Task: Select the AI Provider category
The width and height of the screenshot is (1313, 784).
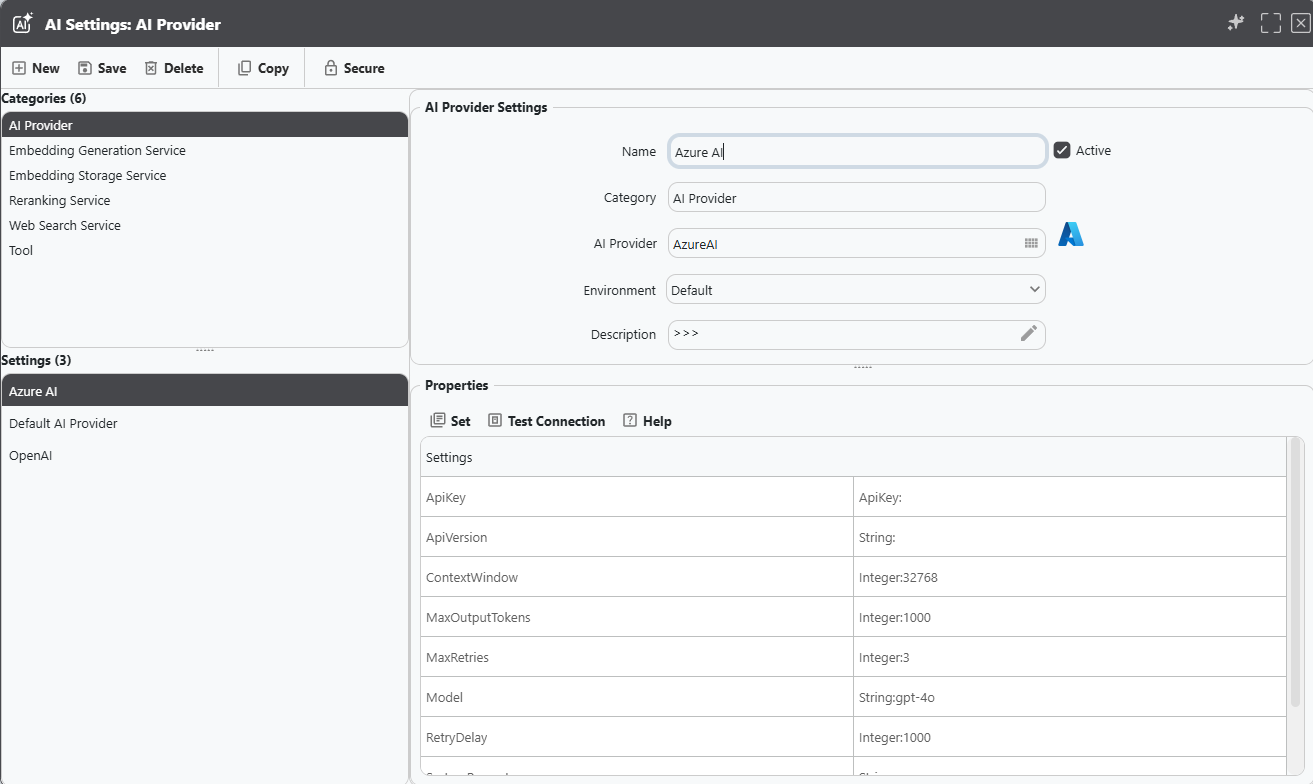Action: 204,125
